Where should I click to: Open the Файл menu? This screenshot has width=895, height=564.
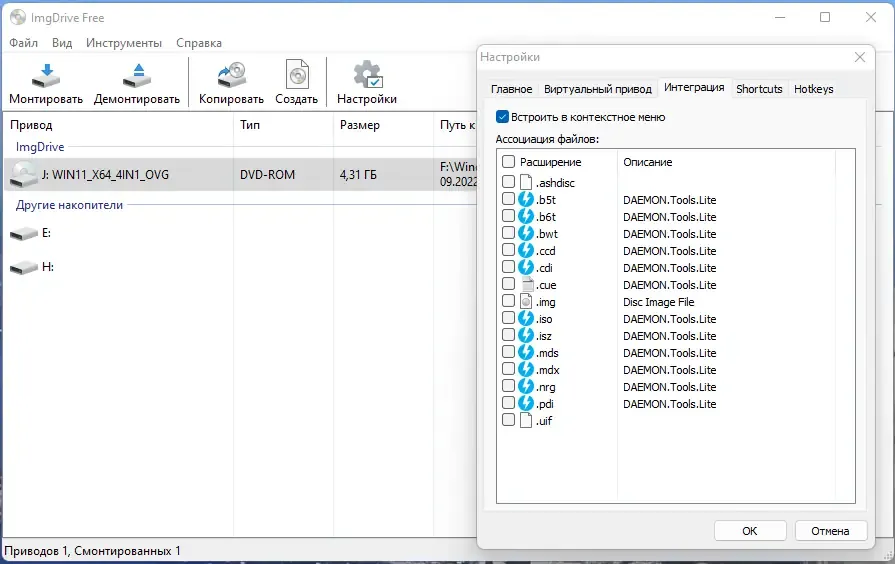[23, 43]
